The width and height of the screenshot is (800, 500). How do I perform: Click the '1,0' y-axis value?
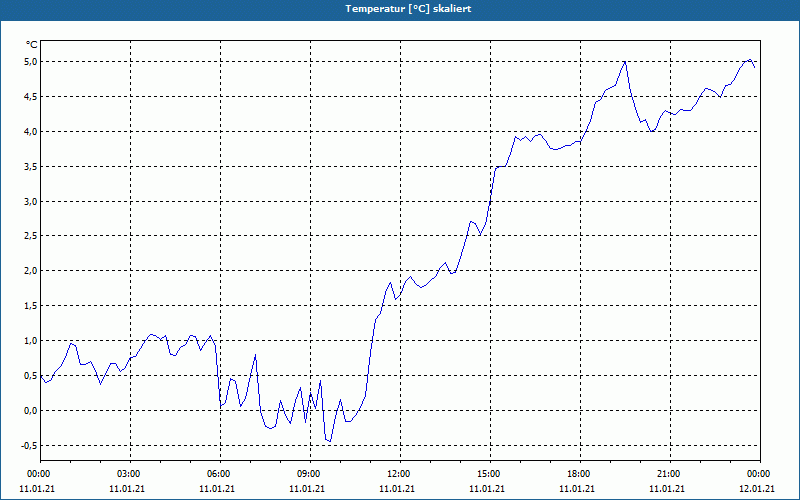32,340
